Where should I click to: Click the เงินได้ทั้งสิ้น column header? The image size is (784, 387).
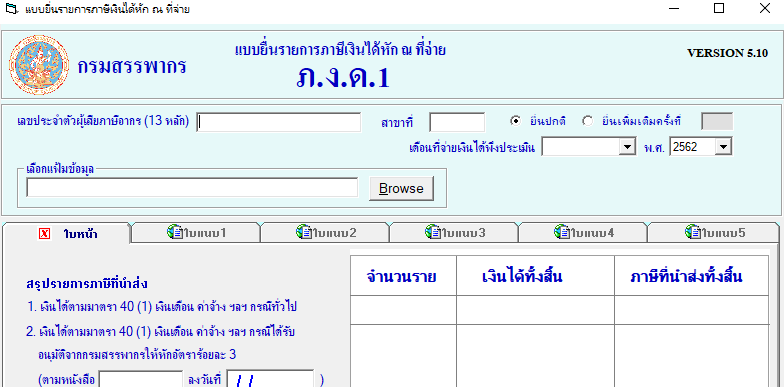535,276
